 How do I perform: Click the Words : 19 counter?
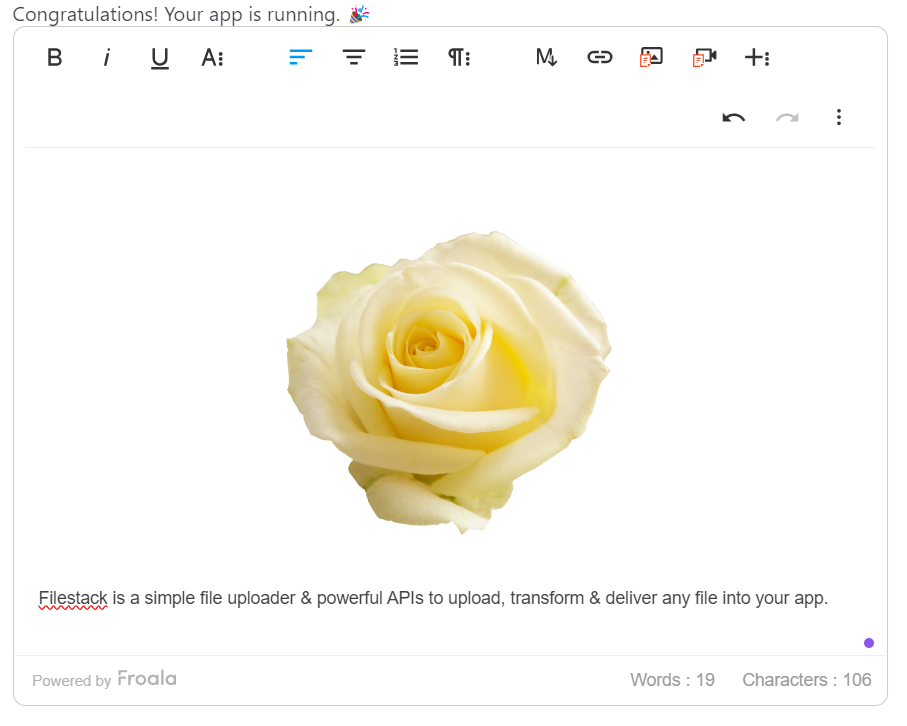click(x=672, y=680)
